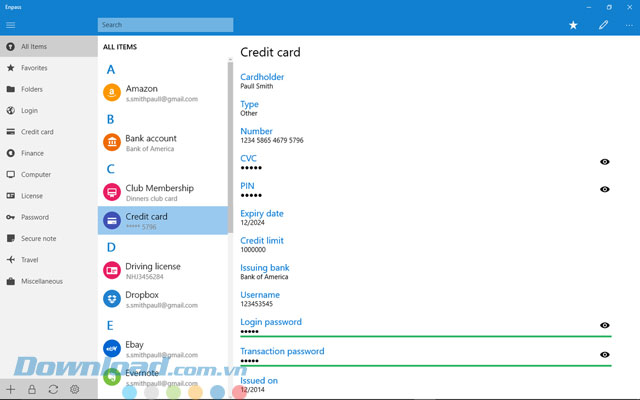Click the Evernote green icon
Viewport: 640px width, 400px height.
[x=111, y=377]
